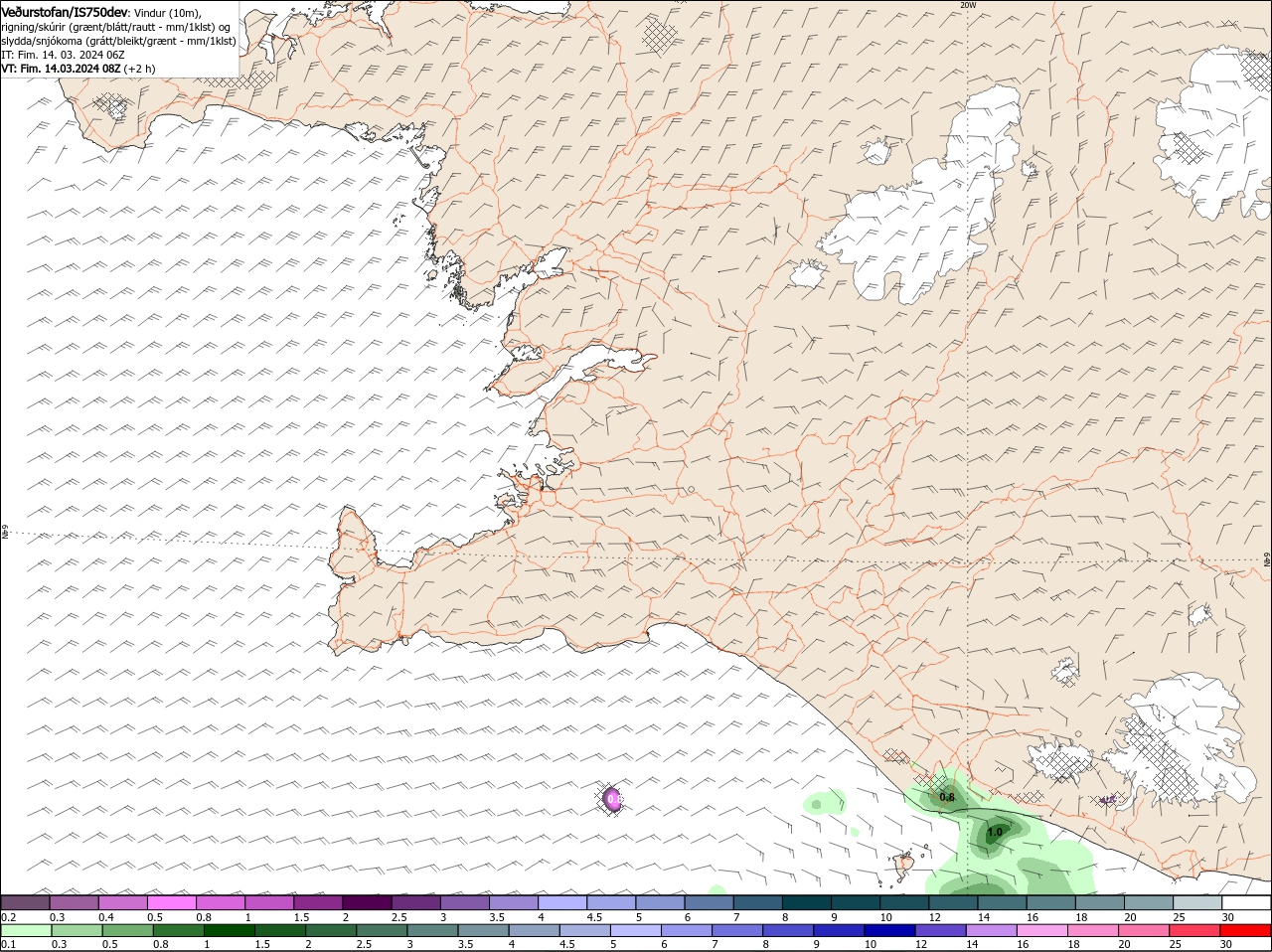The image size is (1272, 952).
Task: Click the 0.8 precipitation label on the coast
Action: pyautogui.click(x=947, y=797)
